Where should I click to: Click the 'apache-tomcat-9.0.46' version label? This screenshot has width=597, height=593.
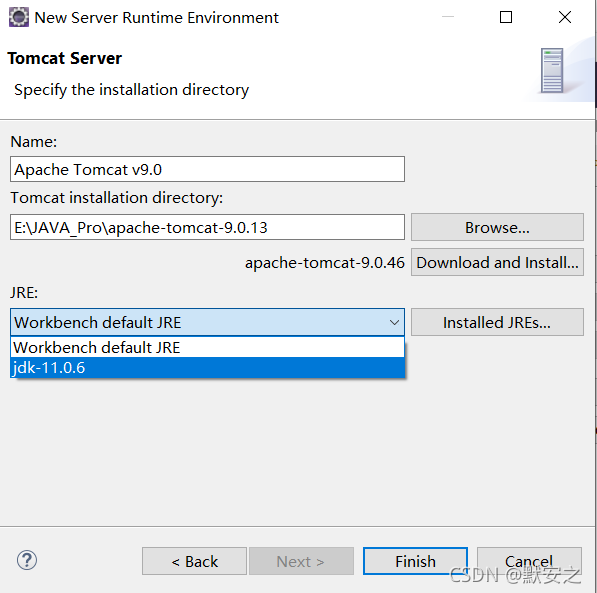(x=324, y=262)
